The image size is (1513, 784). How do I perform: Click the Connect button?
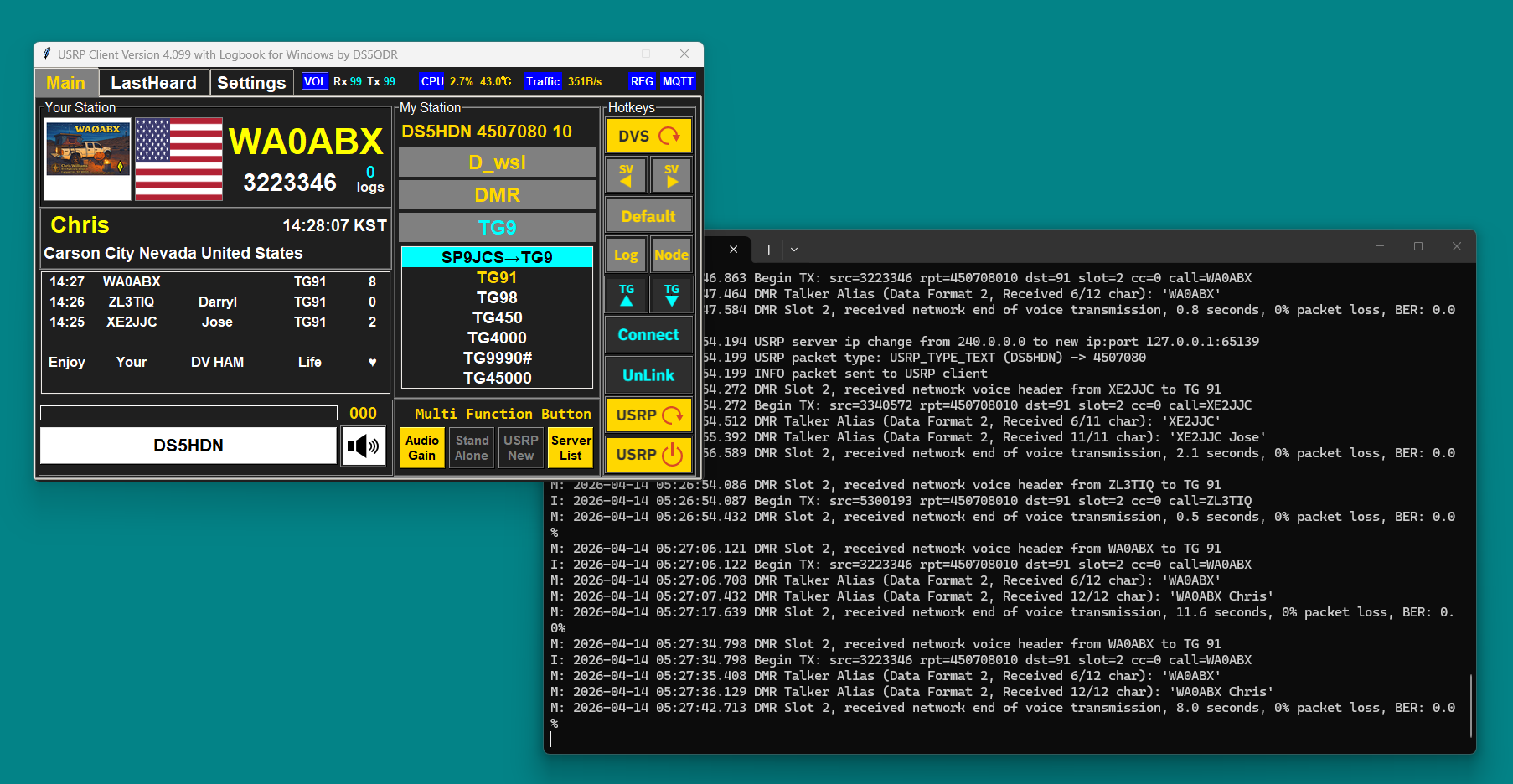click(x=648, y=335)
